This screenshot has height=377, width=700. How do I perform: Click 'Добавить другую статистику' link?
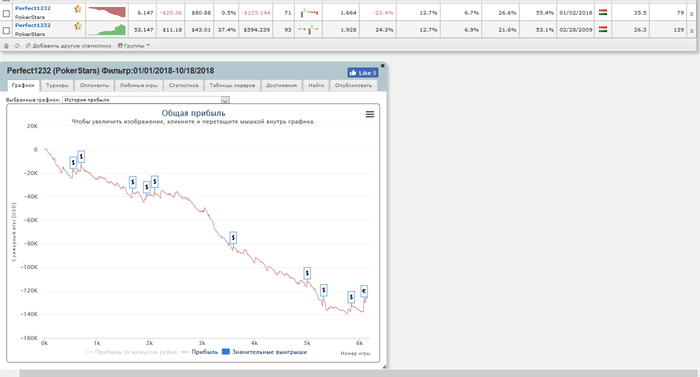(x=71, y=46)
